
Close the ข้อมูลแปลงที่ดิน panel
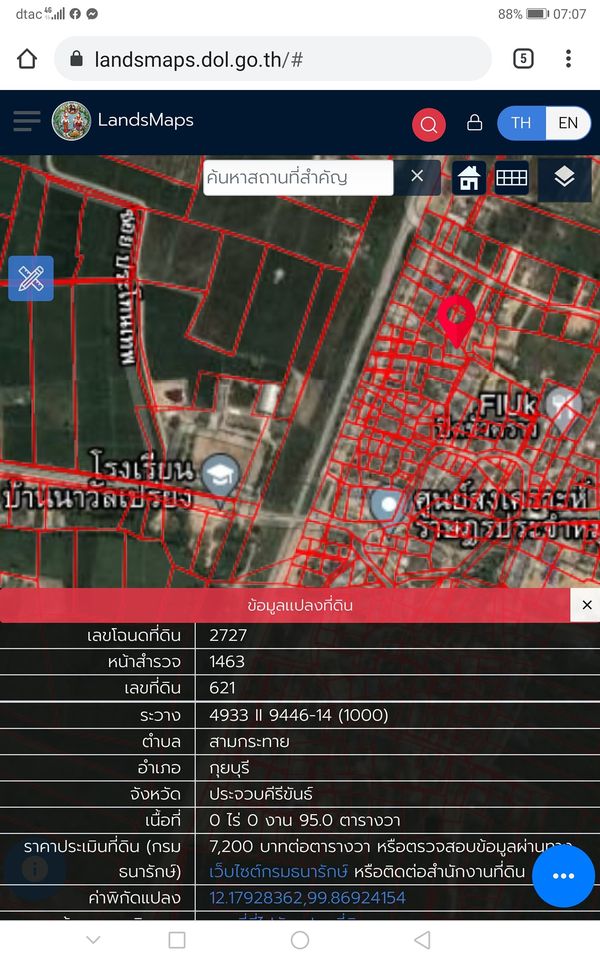586,605
